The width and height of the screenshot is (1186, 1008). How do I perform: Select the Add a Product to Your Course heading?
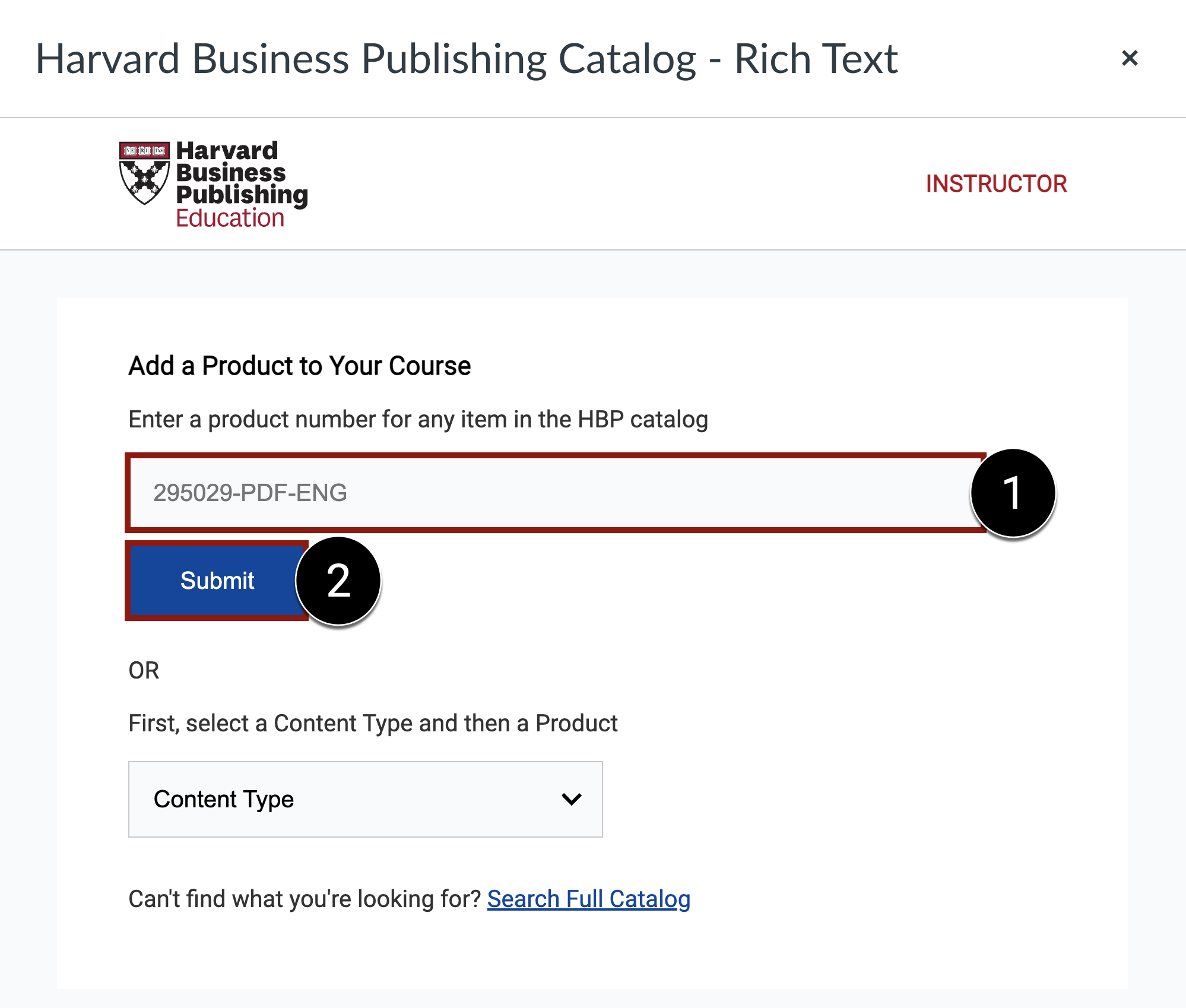tap(299, 366)
